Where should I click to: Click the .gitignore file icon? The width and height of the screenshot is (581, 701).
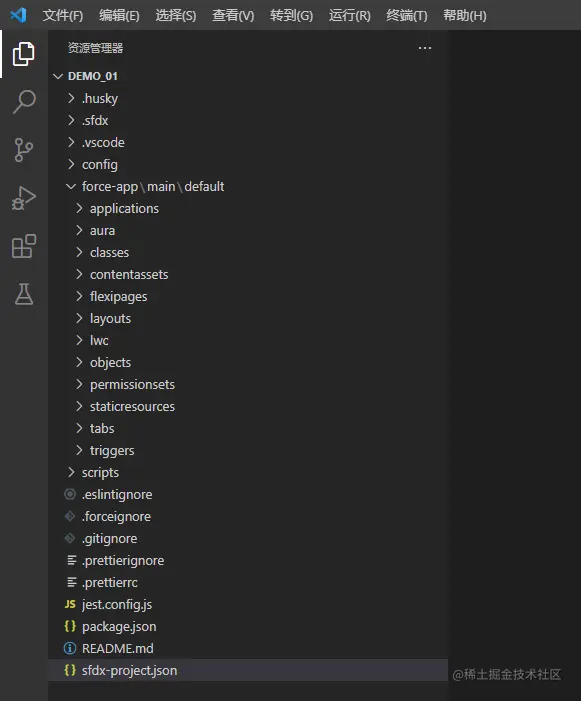70,538
